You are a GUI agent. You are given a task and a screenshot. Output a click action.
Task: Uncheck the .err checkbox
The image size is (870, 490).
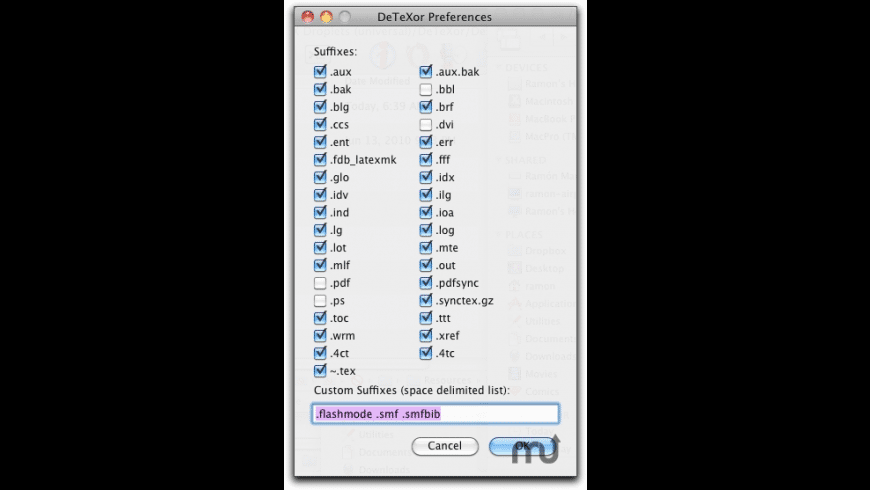[426, 142]
